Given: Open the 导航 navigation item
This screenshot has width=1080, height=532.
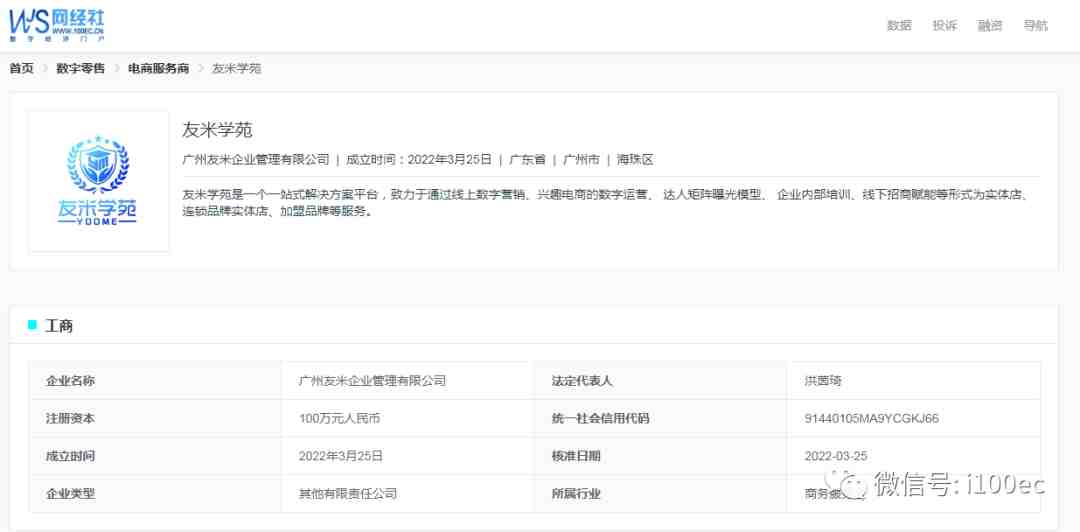Looking at the screenshot, I should (1035, 25).
